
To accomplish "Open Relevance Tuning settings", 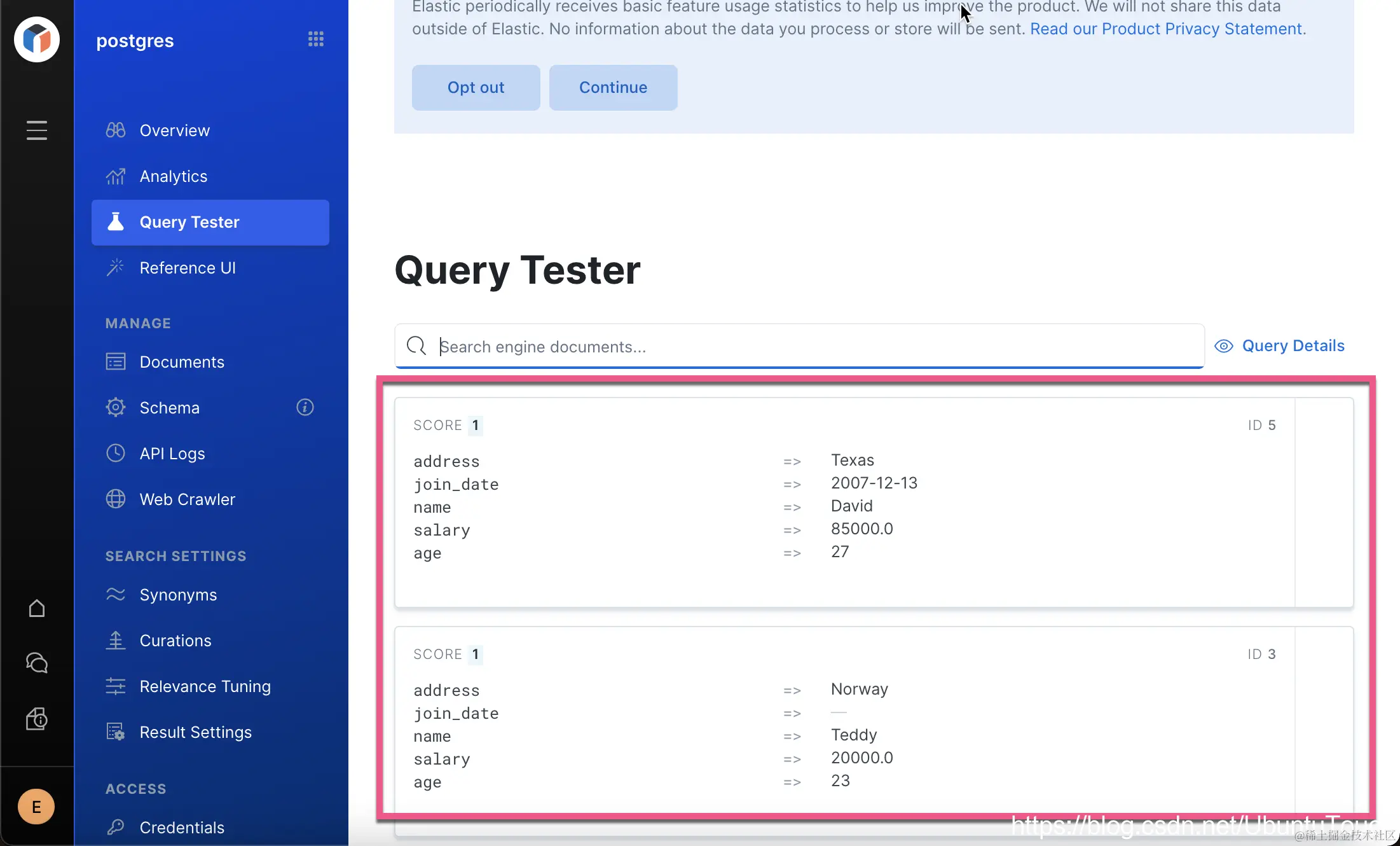I will pyautogui.click(x=205, y=686).
